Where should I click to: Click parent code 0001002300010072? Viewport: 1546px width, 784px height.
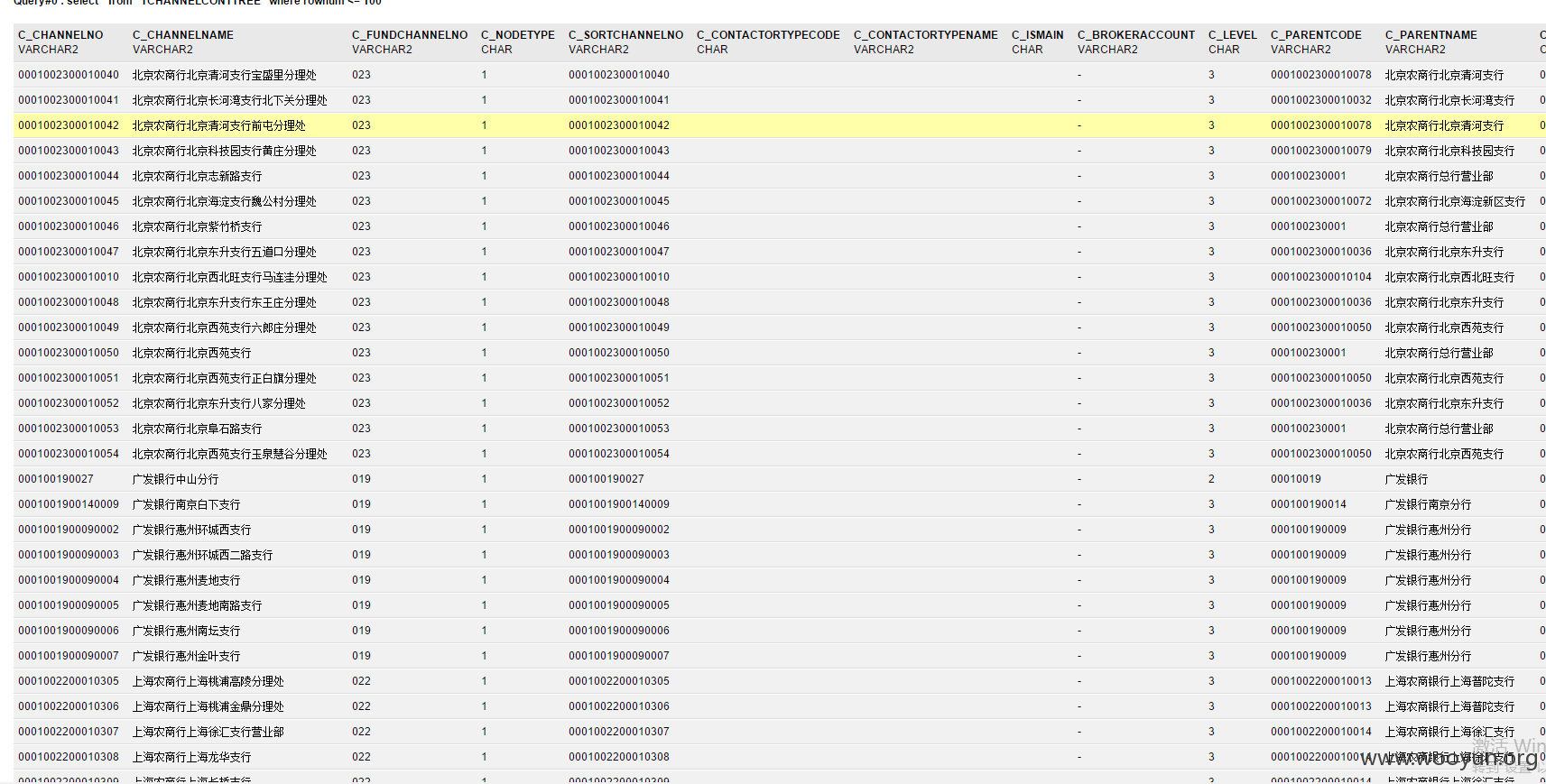click(x=1321, y=201)
